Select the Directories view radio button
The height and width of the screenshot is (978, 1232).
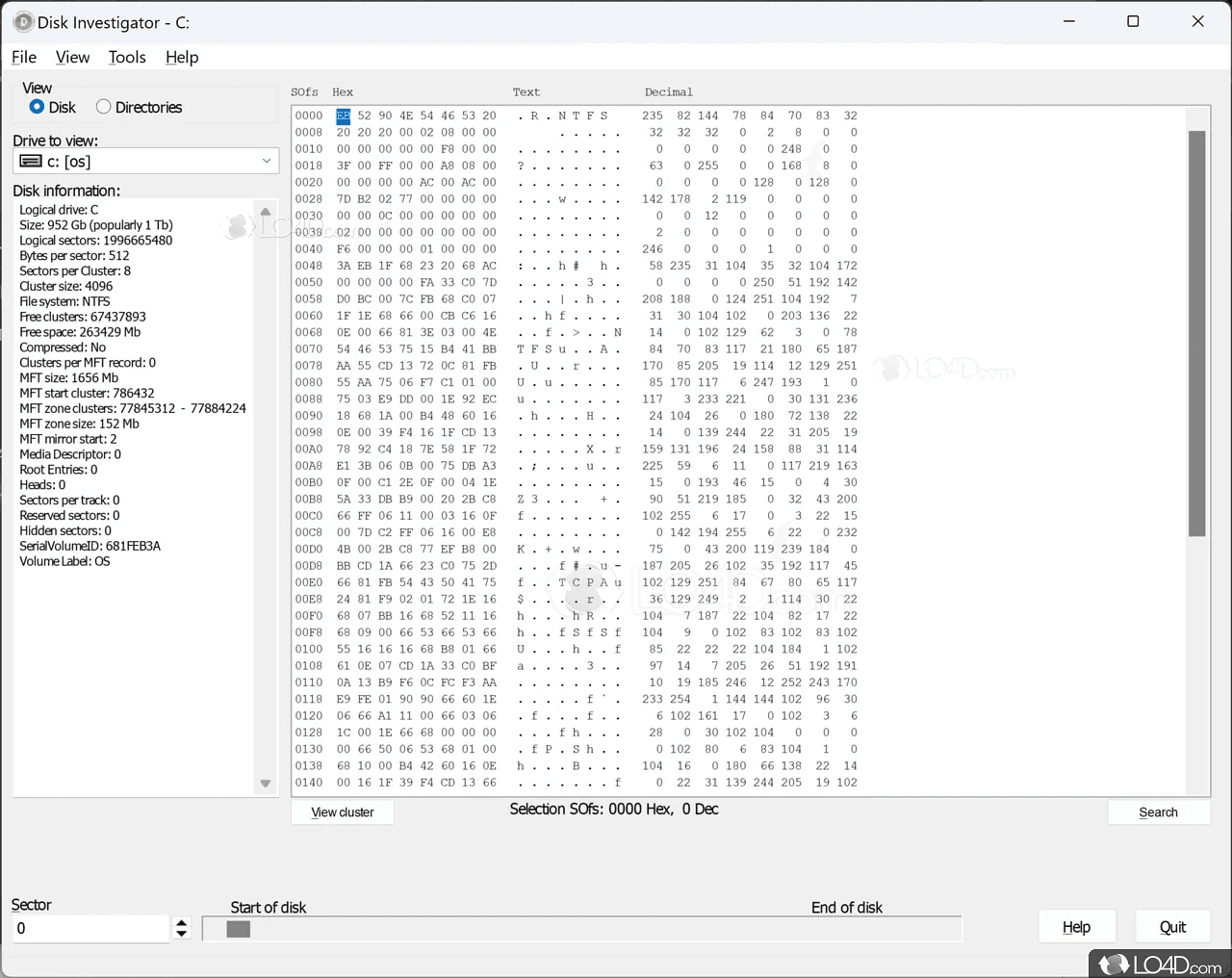coord(102,107)
